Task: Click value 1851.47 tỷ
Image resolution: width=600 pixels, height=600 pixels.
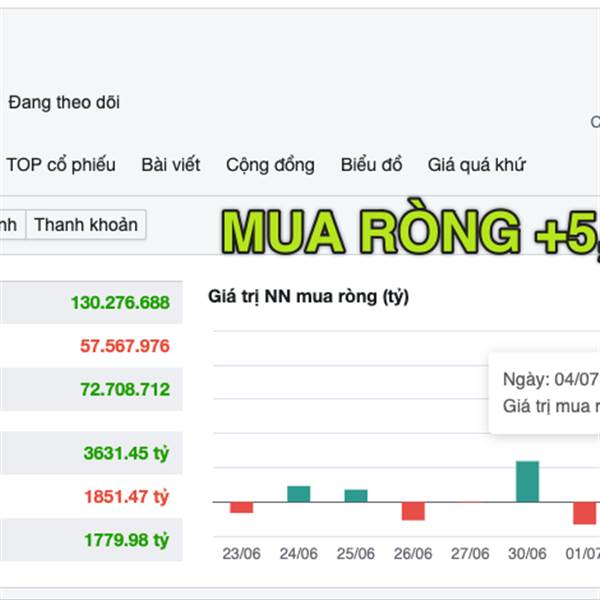Action: tap(127, 497)
